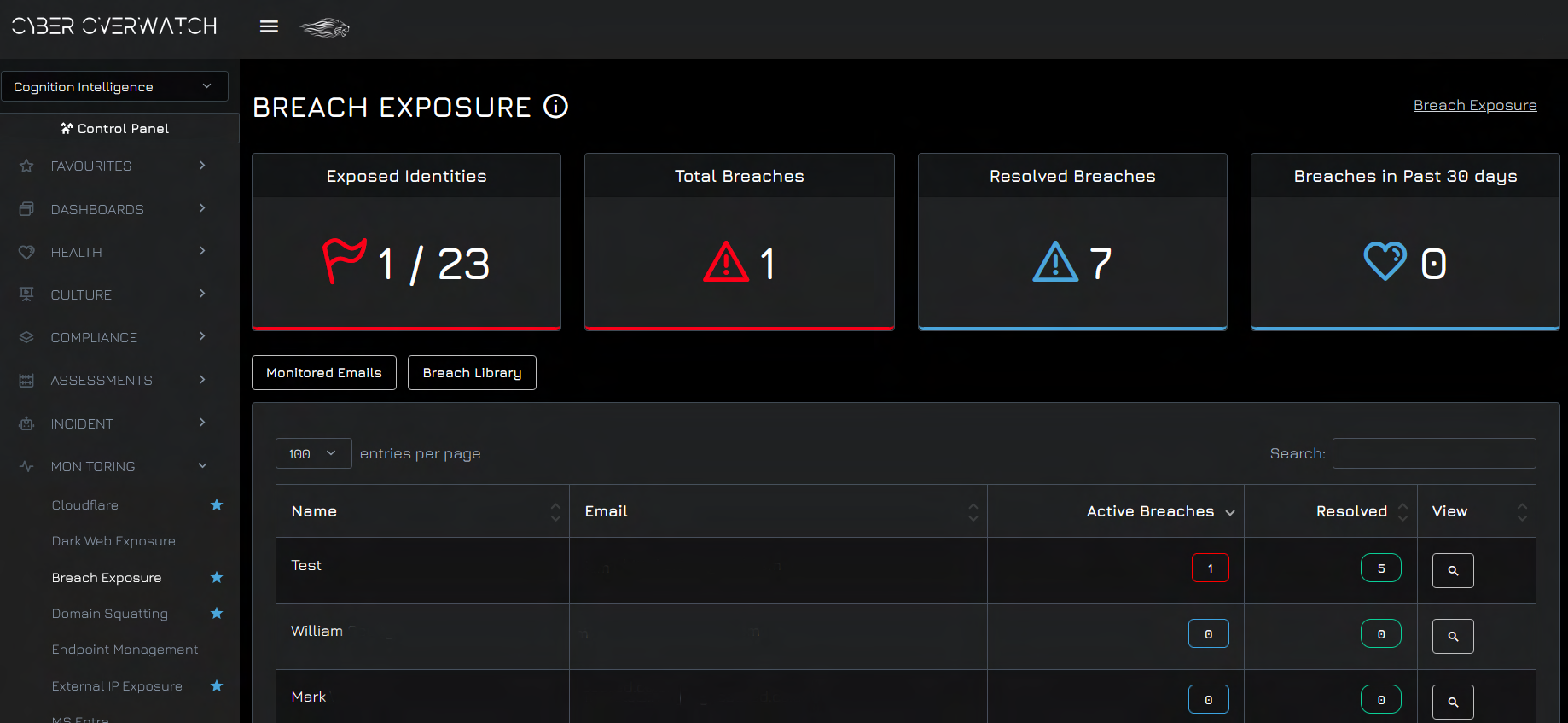The width and height of the screenshot is (1568, 723).
Task: Click resolved count badge for Test
Action: [1381, 568]
